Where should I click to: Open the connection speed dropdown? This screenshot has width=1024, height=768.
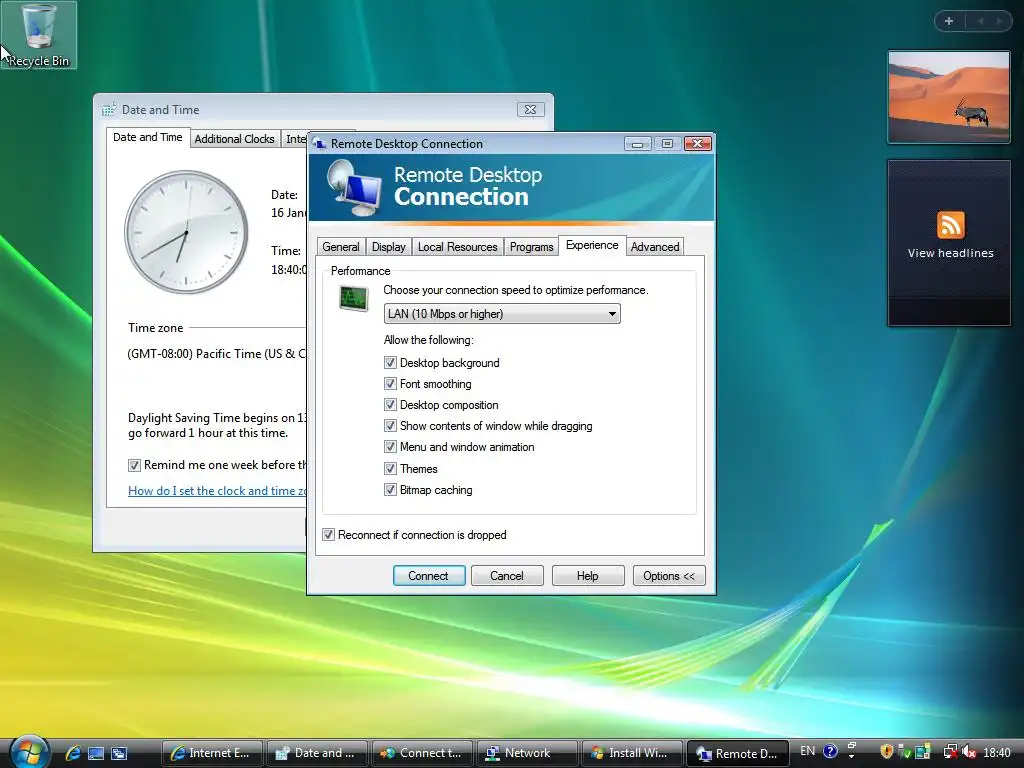point(502,313)
